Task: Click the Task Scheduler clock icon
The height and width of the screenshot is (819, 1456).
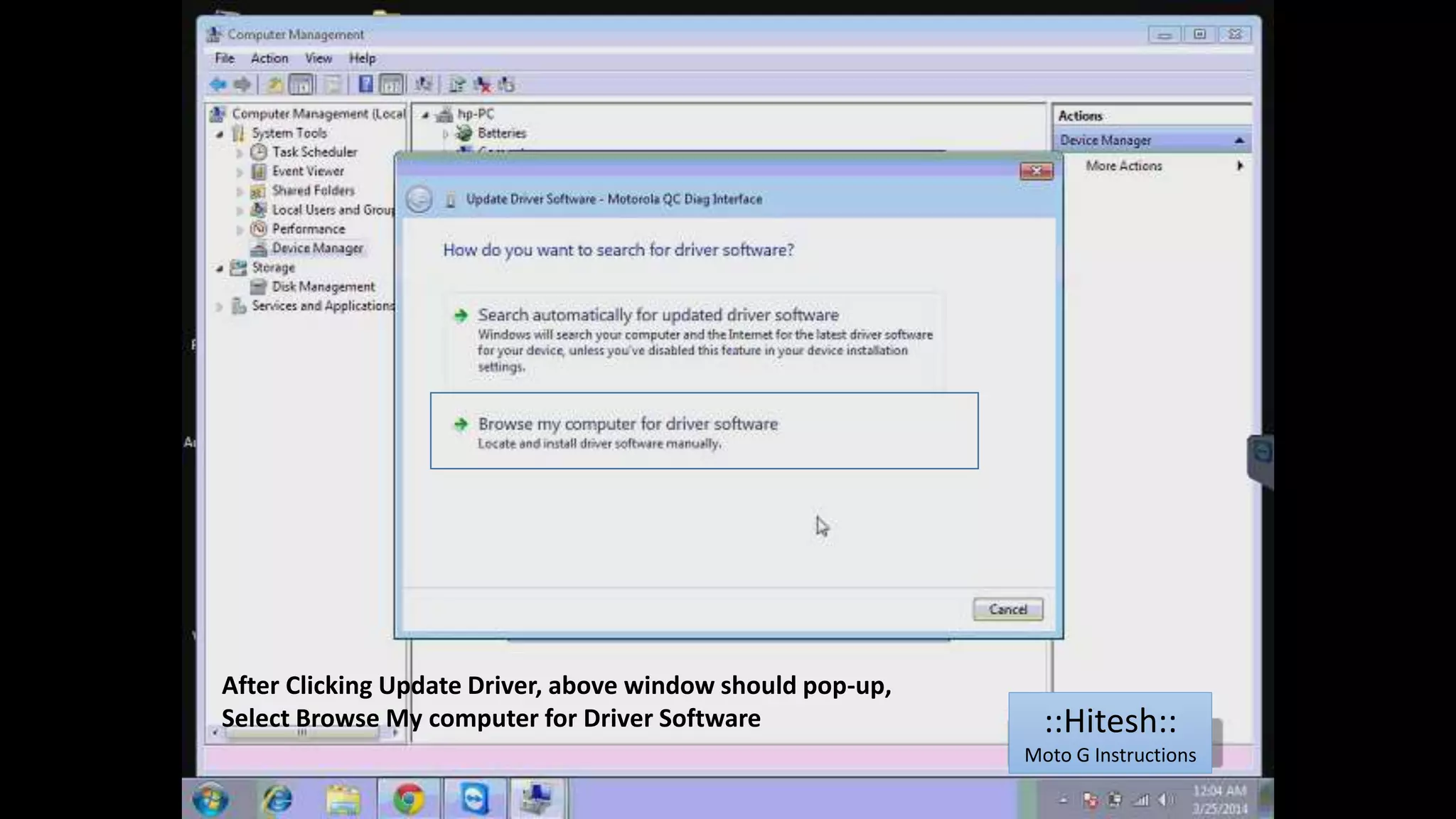Action: [259, 151]
